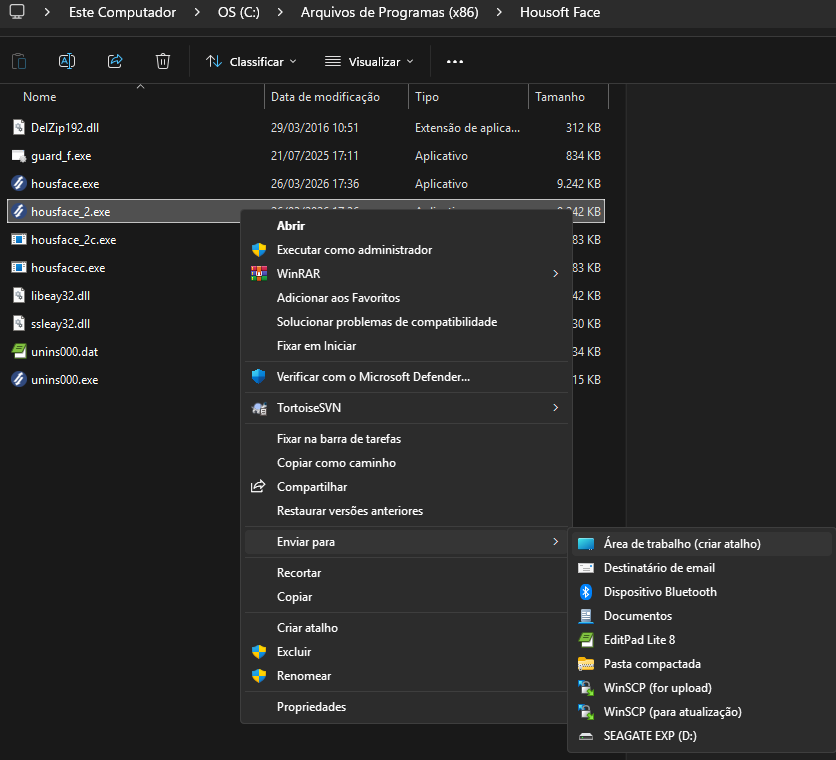
Task: Select Executar como administrador
Action: click(x=354, y=250)
